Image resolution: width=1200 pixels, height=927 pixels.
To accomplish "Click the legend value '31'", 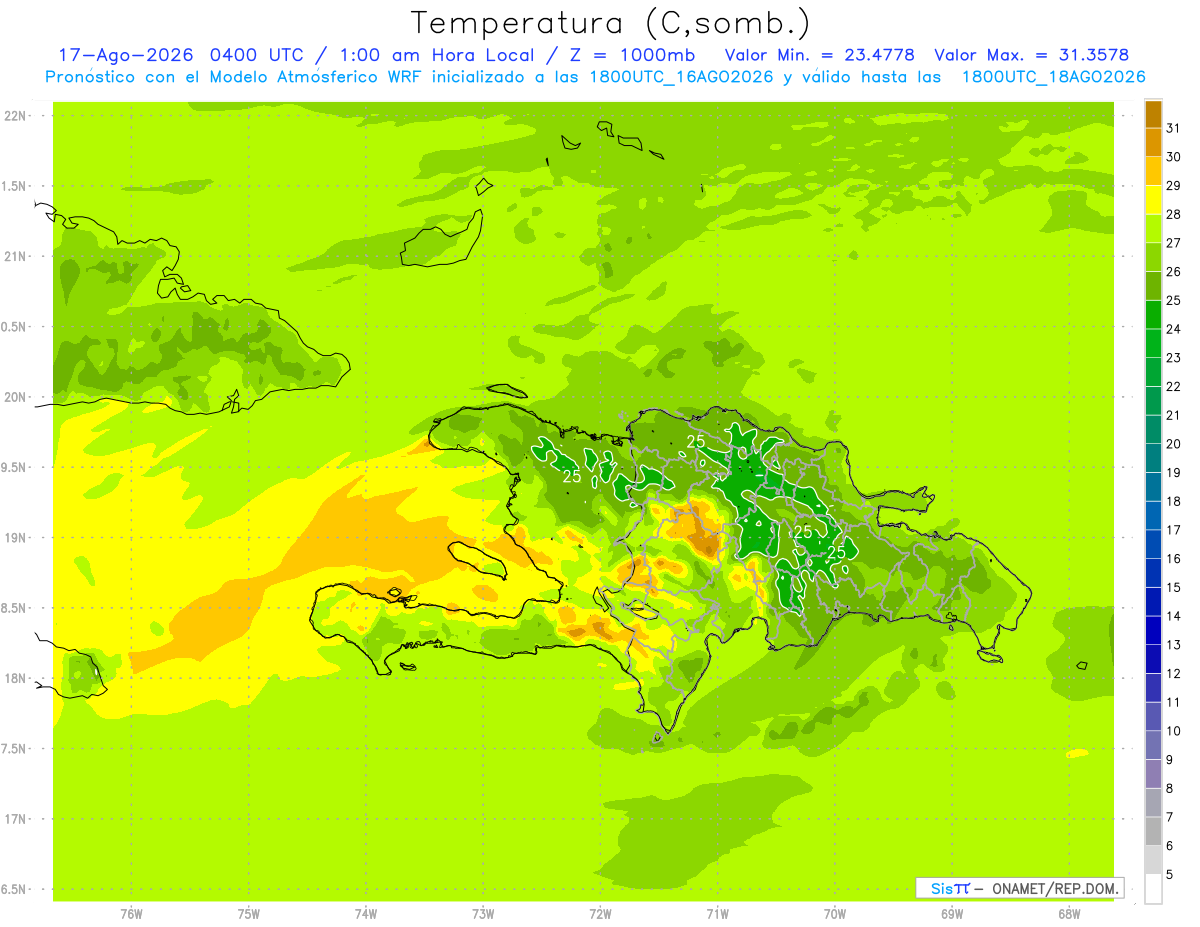I will coord(1173,128).
